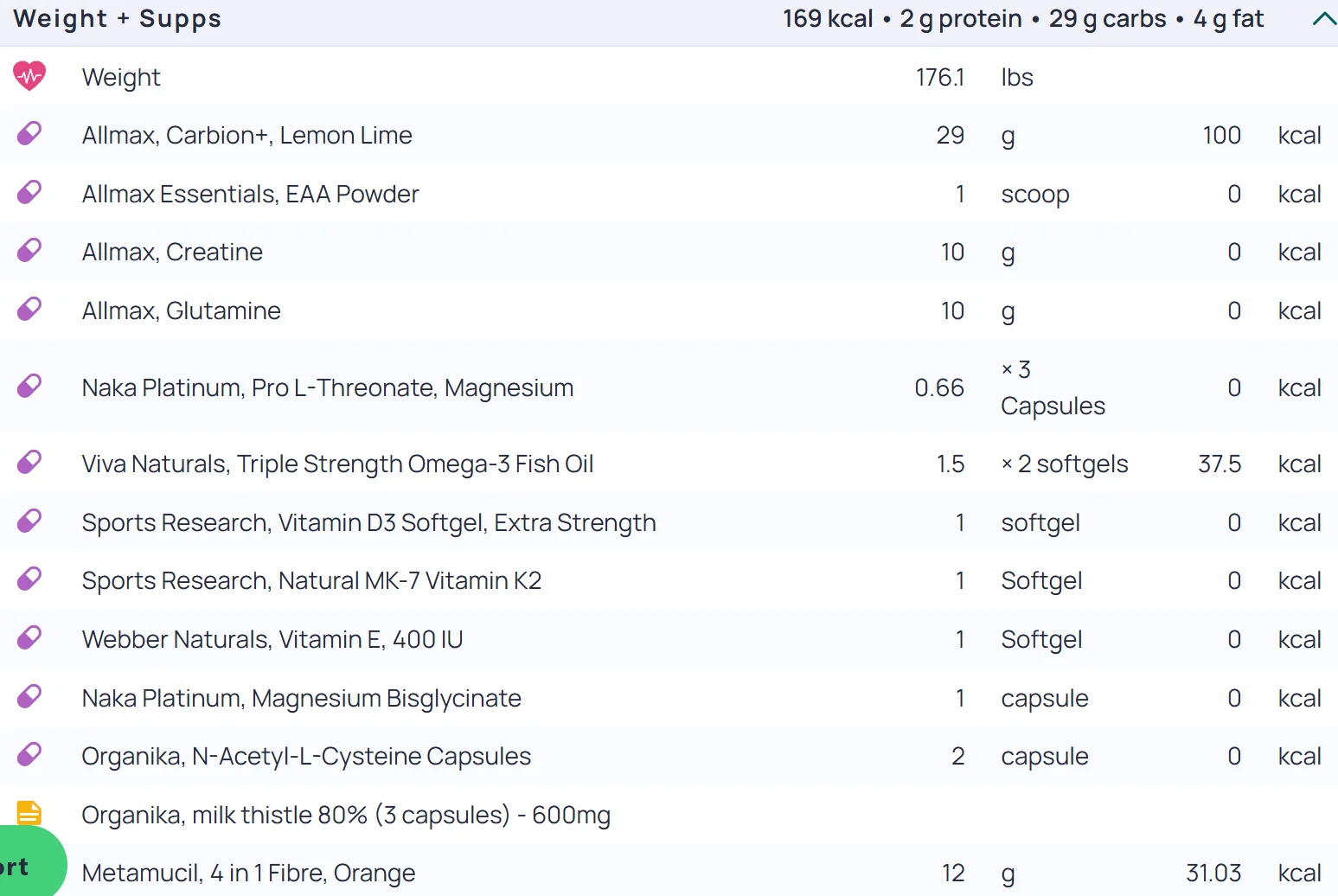This screenshot has height=896, width=1338.
Task: Click the 176.1 weight value
Action: [x=940, y=78]
